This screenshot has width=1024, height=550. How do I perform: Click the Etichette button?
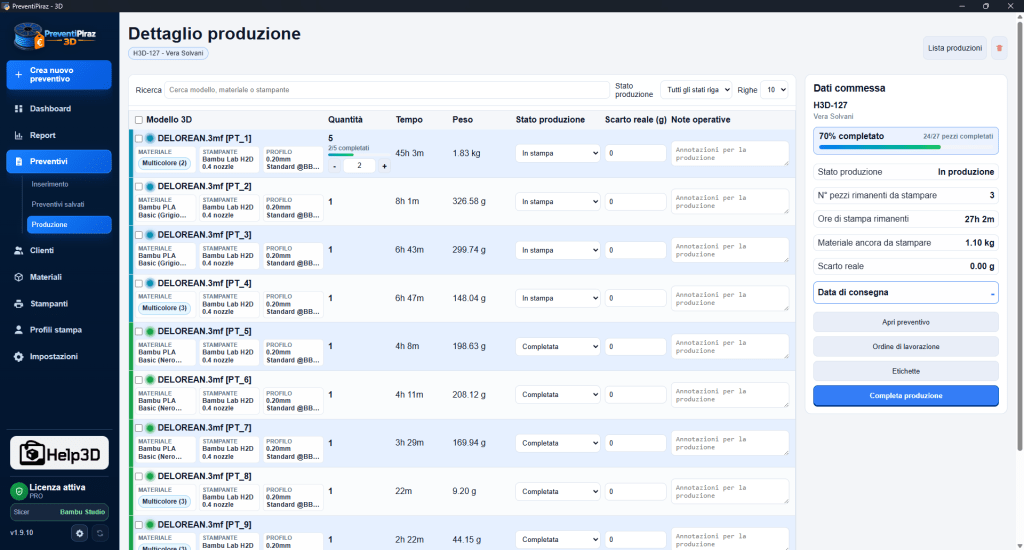pos(906,371)
